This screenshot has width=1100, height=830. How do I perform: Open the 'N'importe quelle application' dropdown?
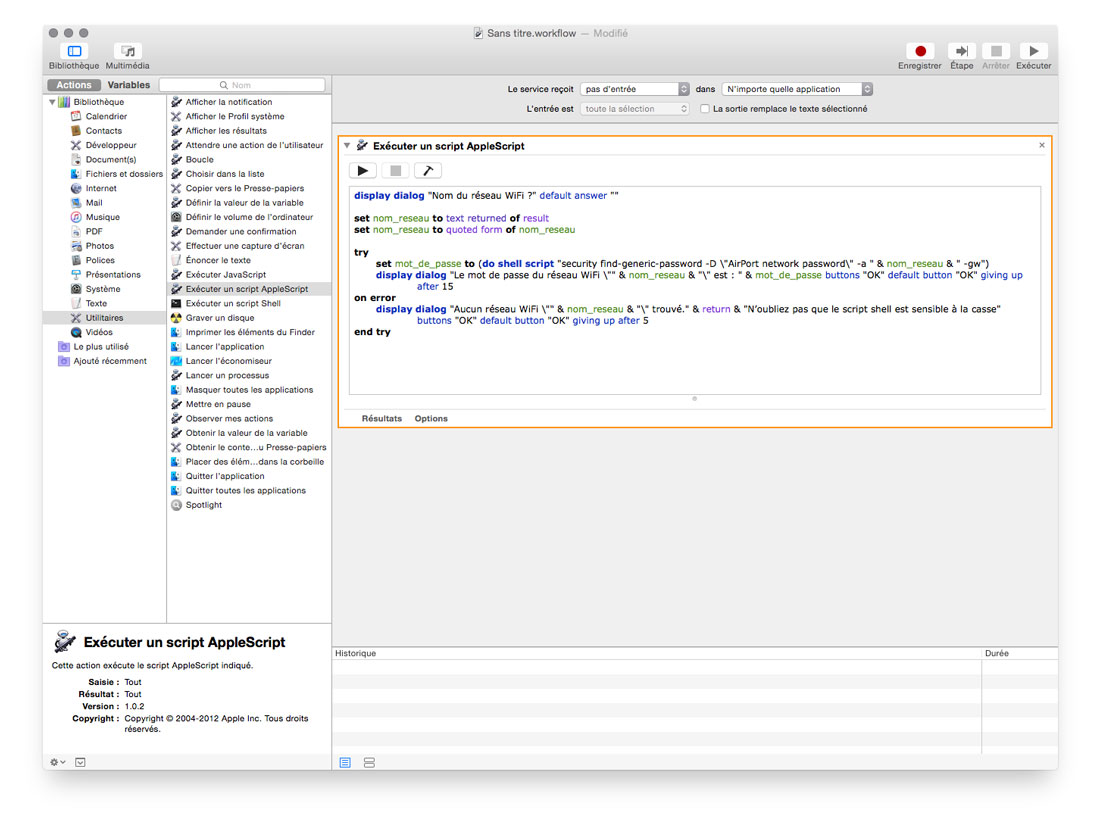tap(797, 89)
